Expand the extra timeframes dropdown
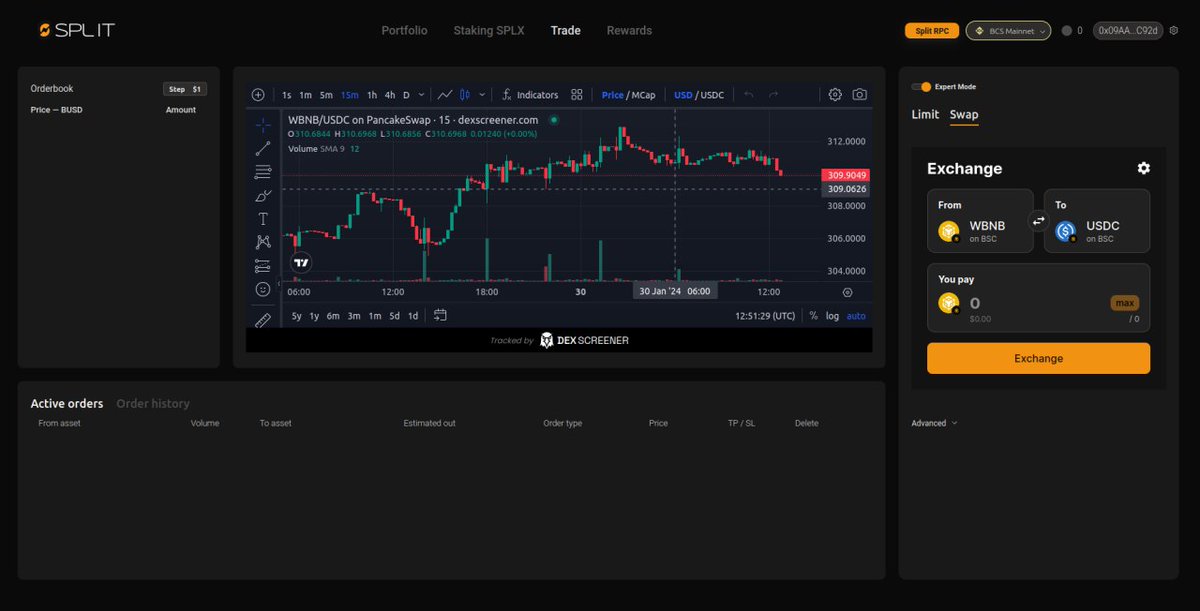This screenshot has width=1200, height=611. pyautogui.click(x=420, y=95)
